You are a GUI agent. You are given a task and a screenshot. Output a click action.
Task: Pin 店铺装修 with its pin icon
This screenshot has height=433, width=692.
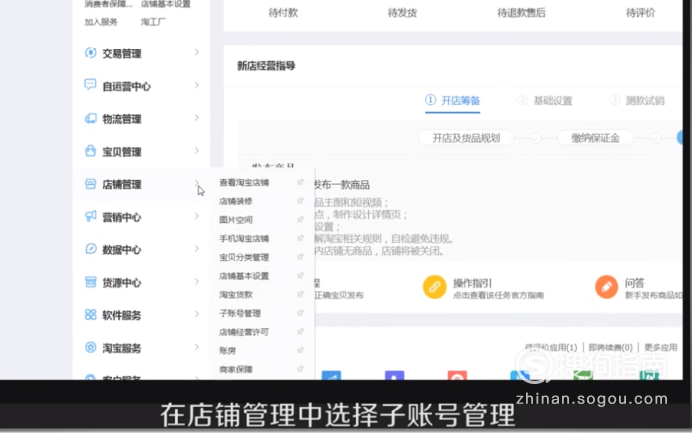[x=300, y=201]
